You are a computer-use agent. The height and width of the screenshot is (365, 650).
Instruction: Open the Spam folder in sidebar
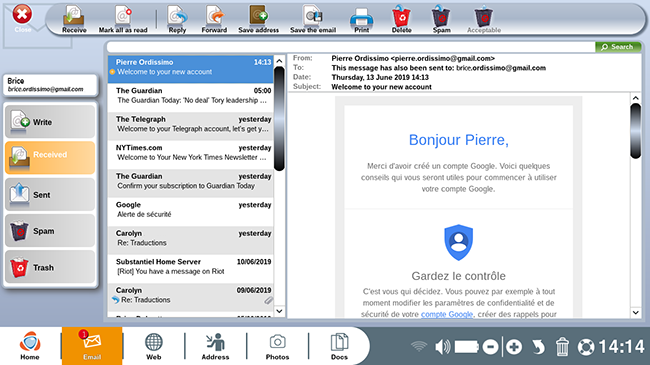50,231
